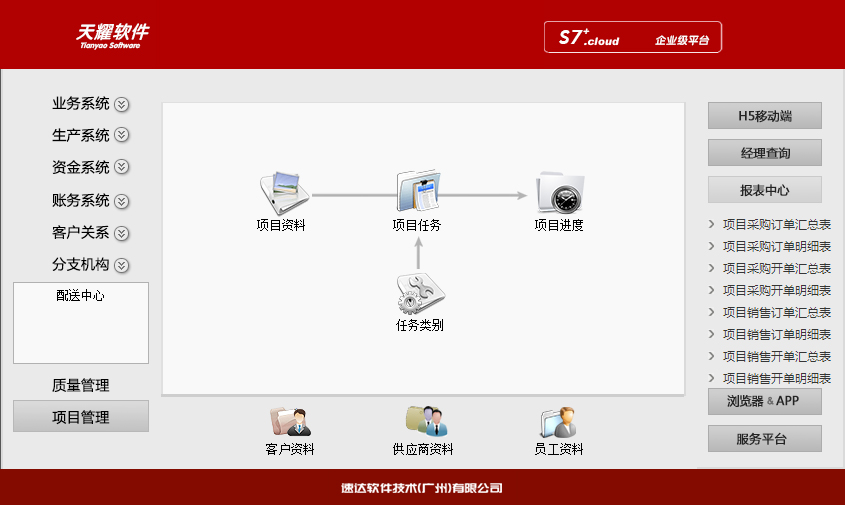Click the S7 cloud 企业级平台 logo
The height and width of the screenshot is (505, 845).
click(633, 38)
